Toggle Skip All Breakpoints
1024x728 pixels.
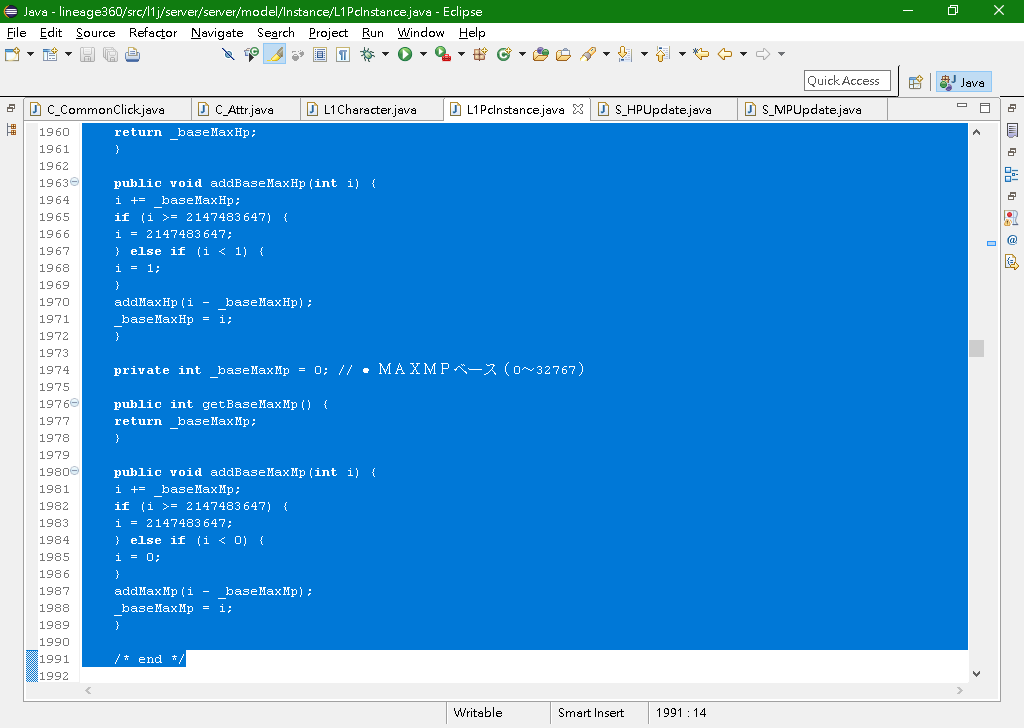228,54
